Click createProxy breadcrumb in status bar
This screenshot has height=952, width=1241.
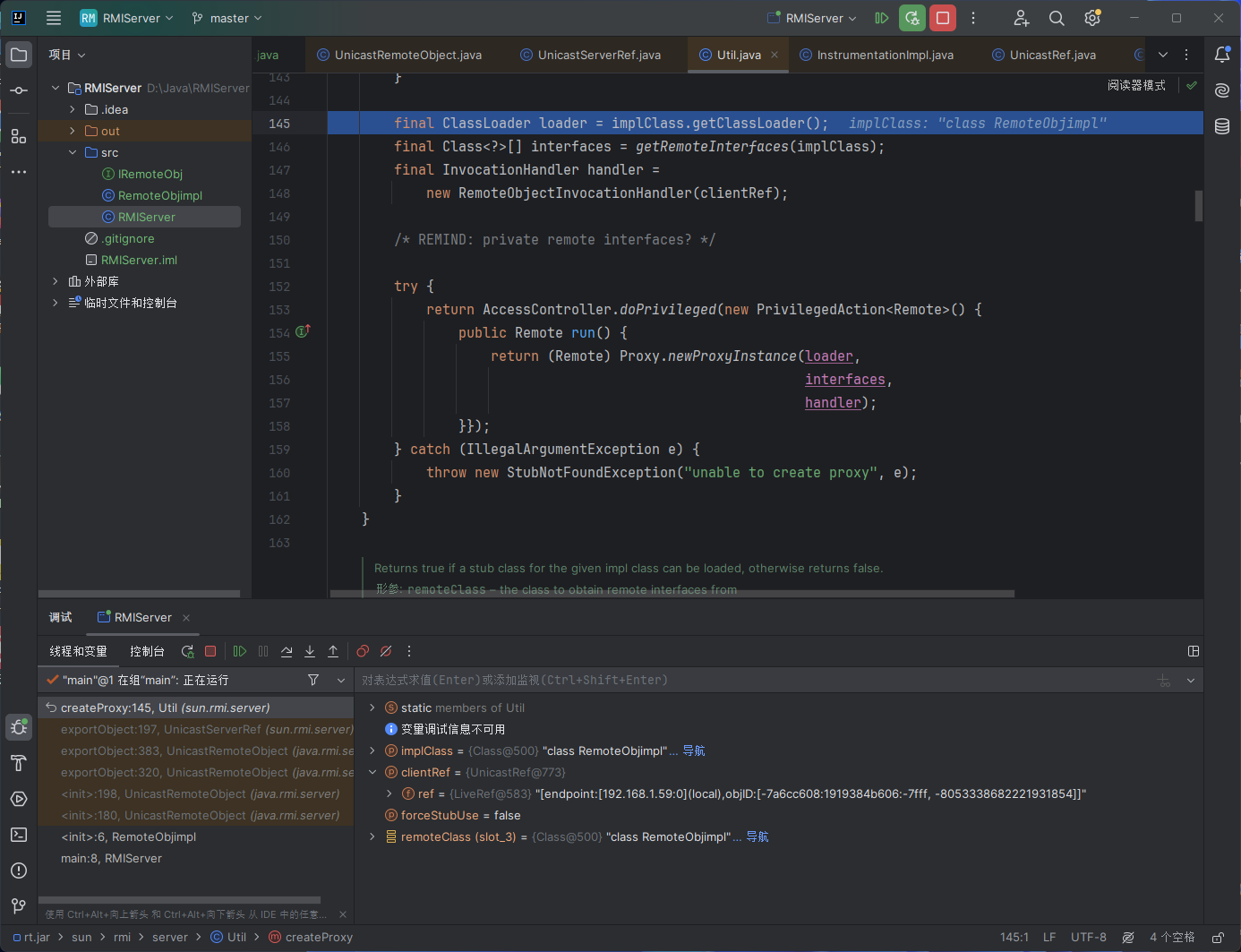pyautogui.click(x=311, y=937)
